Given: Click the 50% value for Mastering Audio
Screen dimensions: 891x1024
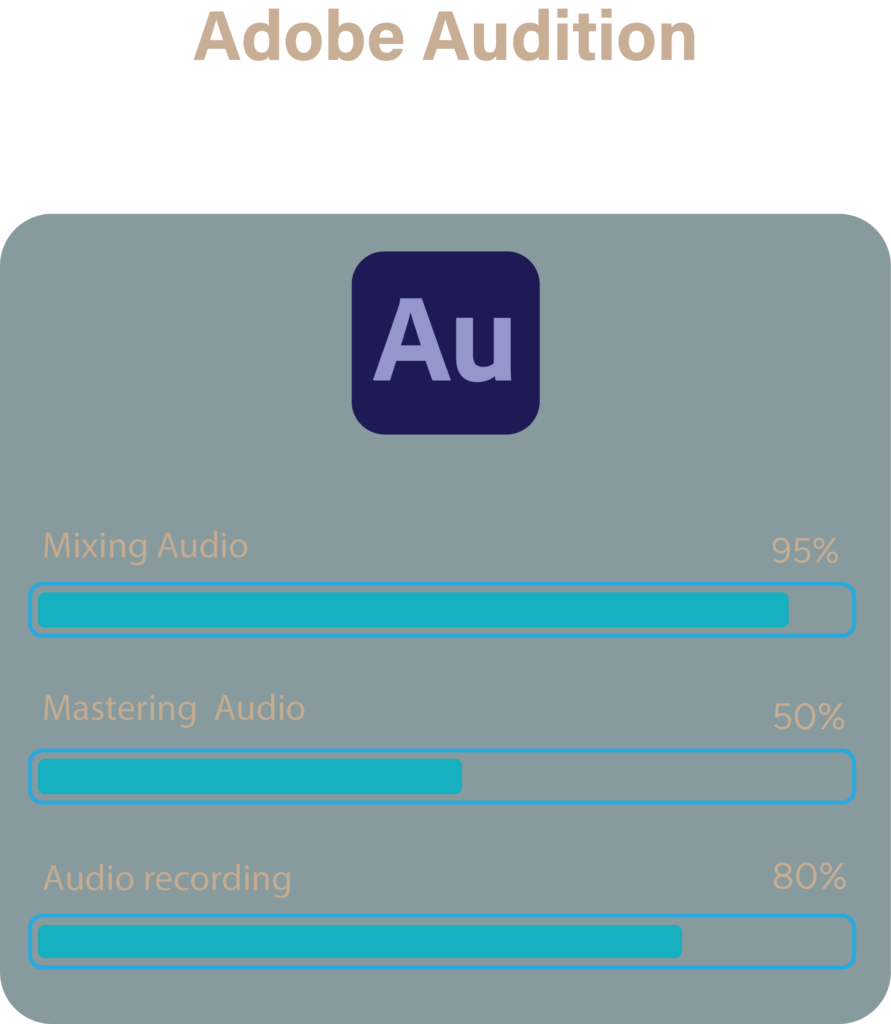Looking at the screenshot, I should (x=808, y=717).
